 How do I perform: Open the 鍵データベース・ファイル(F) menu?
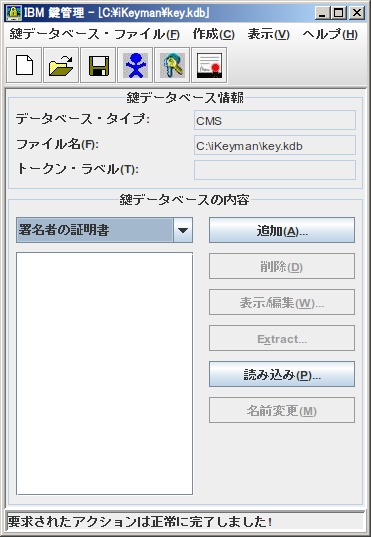coord(95,34)
